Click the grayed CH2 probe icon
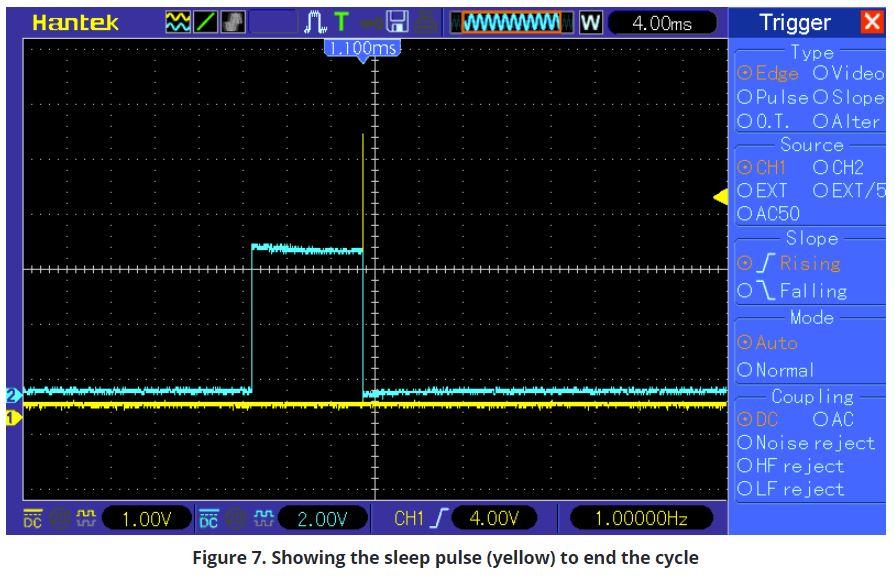894x579 pixels. [x=235, y=519]
